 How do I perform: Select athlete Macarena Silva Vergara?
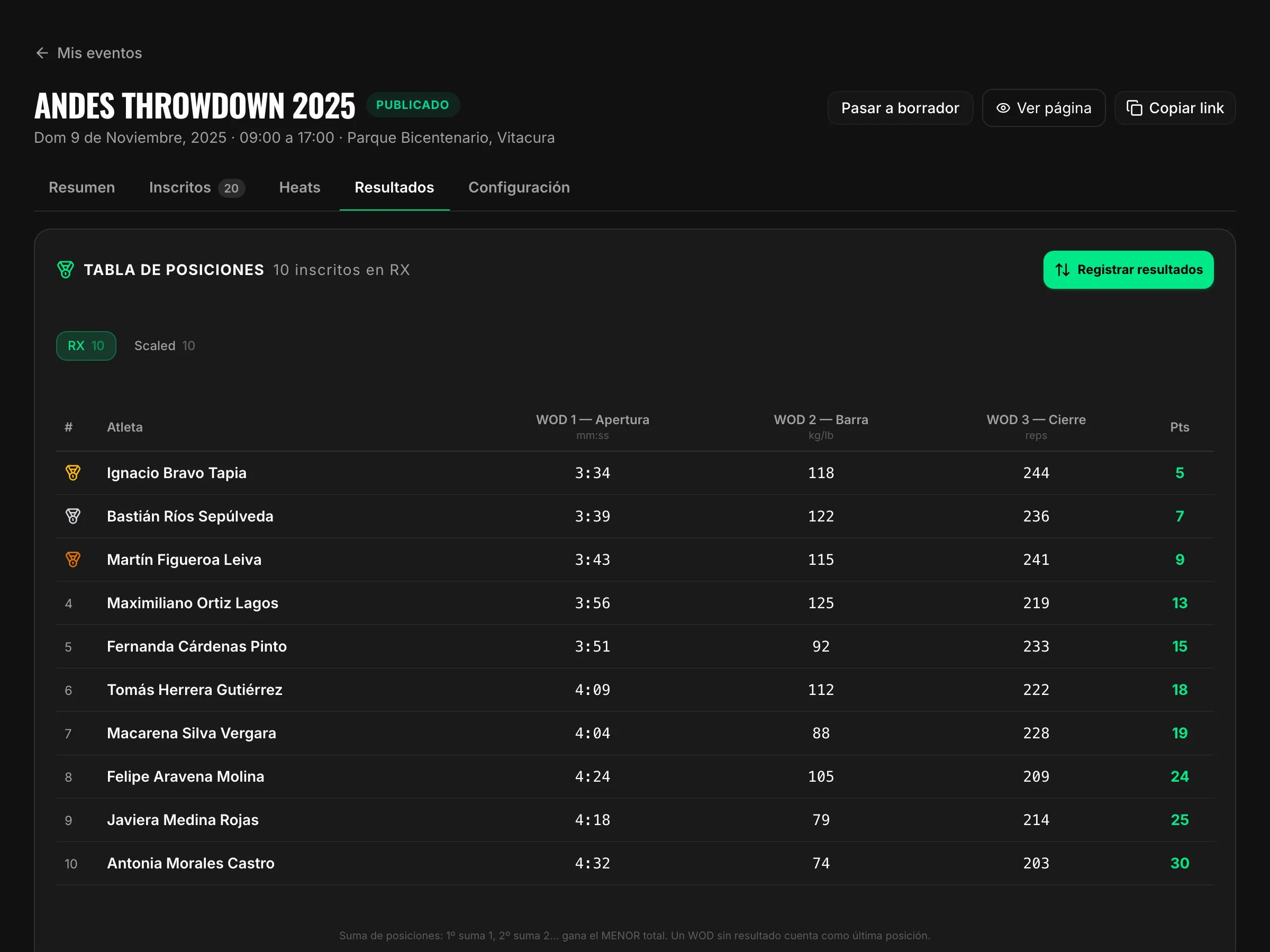tap(191, 733)
